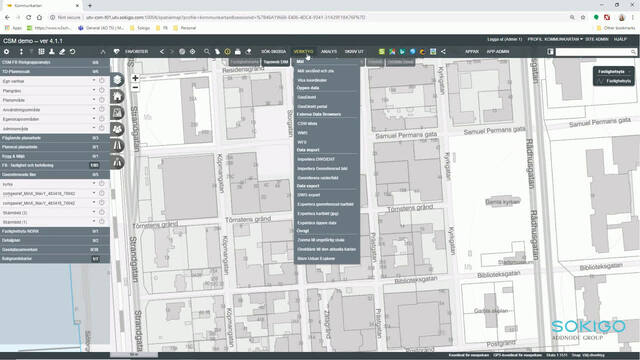This screenshot has width=640, height=360.
Task: Click the vertical arrows icon in left toolbar
Action: pos(21,52)
